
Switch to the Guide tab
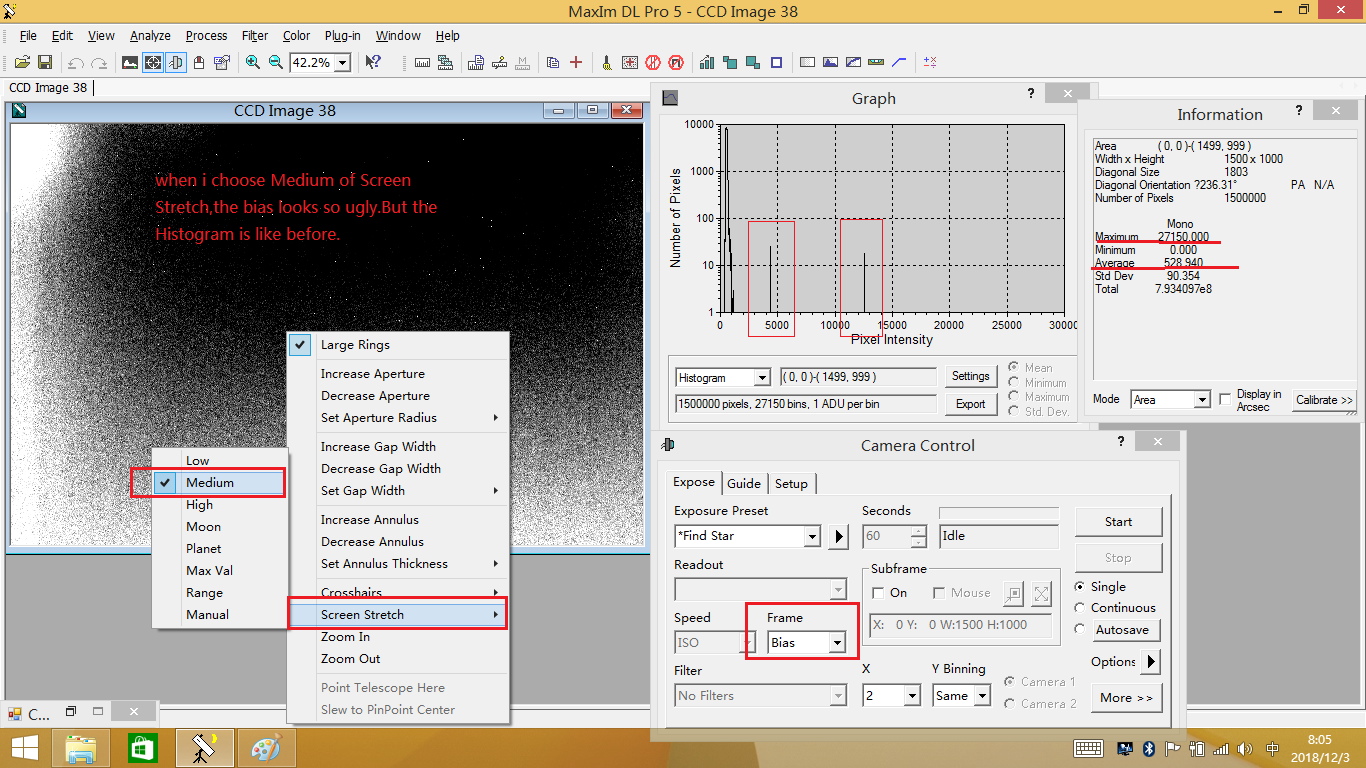[743, 483]
